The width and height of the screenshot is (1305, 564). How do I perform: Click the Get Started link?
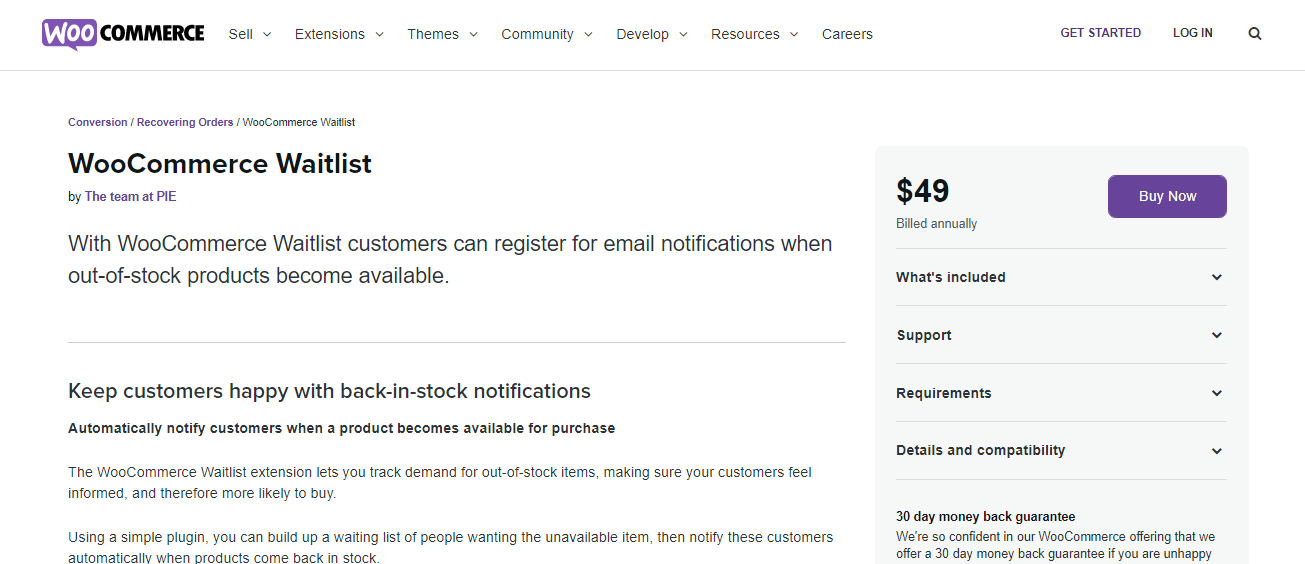click(1100, 33)
